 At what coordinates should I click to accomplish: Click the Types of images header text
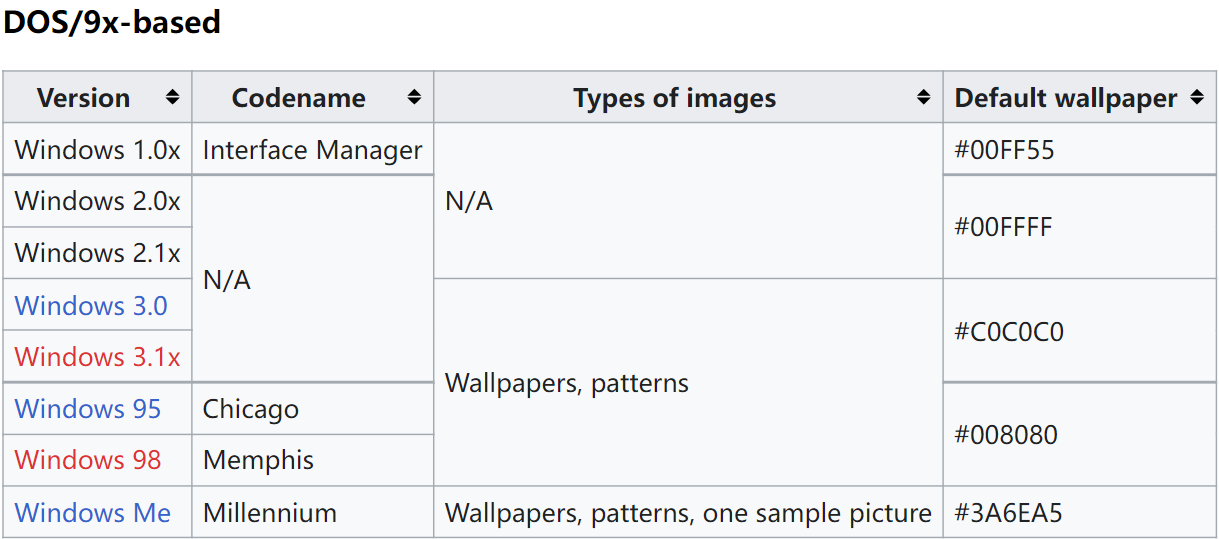(x=674, y=98)
